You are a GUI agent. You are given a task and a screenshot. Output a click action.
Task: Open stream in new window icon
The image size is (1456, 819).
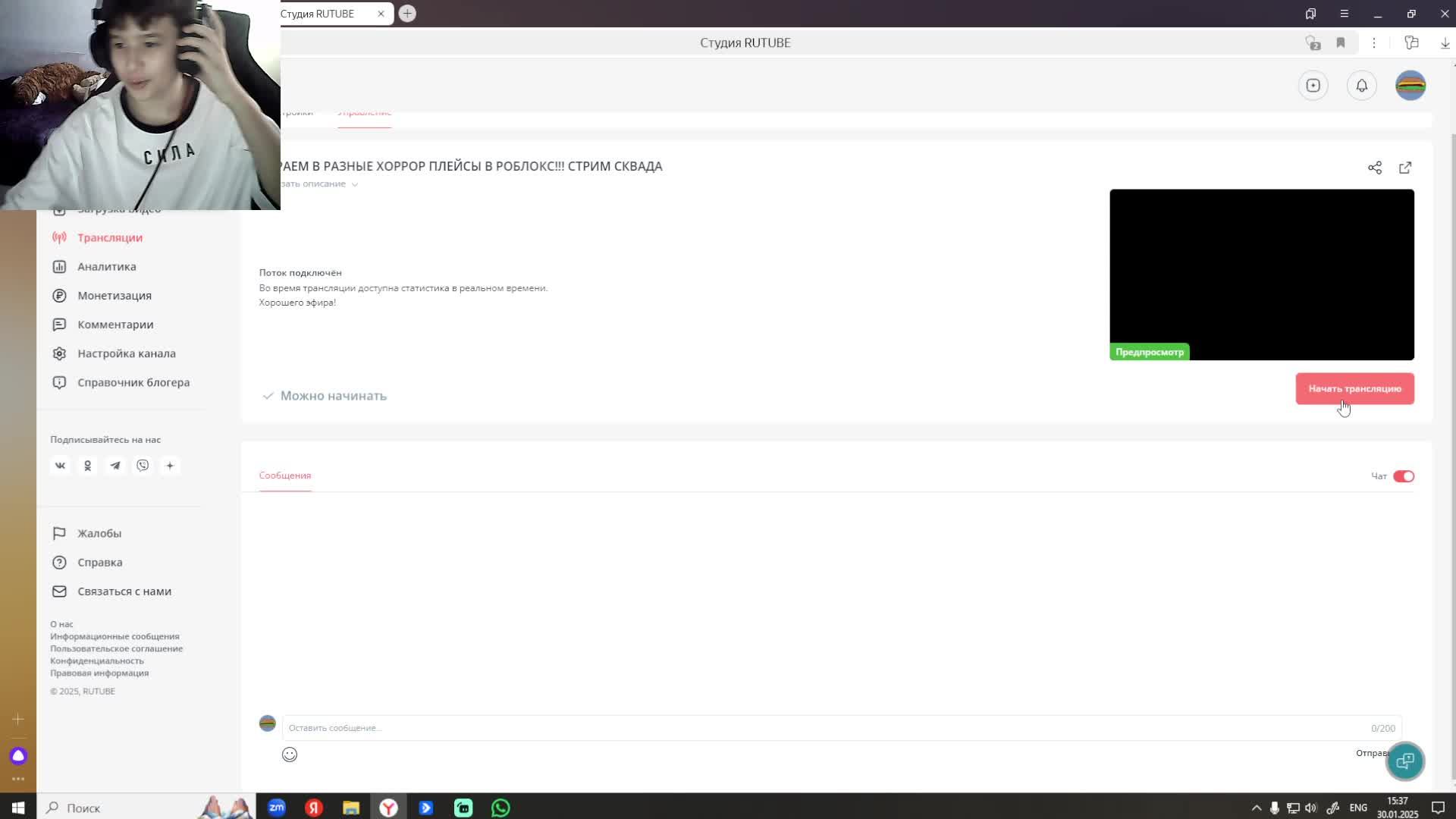[x=1405, y=168]
